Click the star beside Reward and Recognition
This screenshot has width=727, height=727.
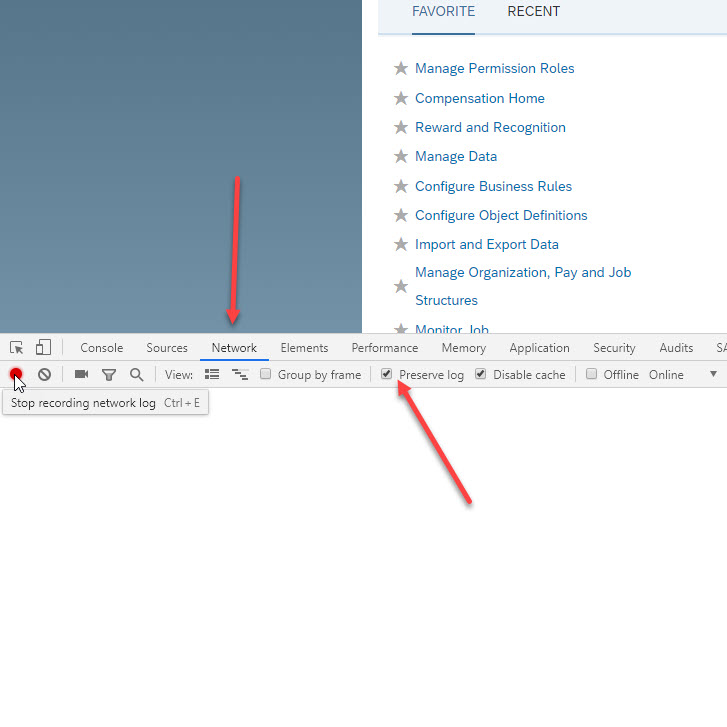[401, 127]
